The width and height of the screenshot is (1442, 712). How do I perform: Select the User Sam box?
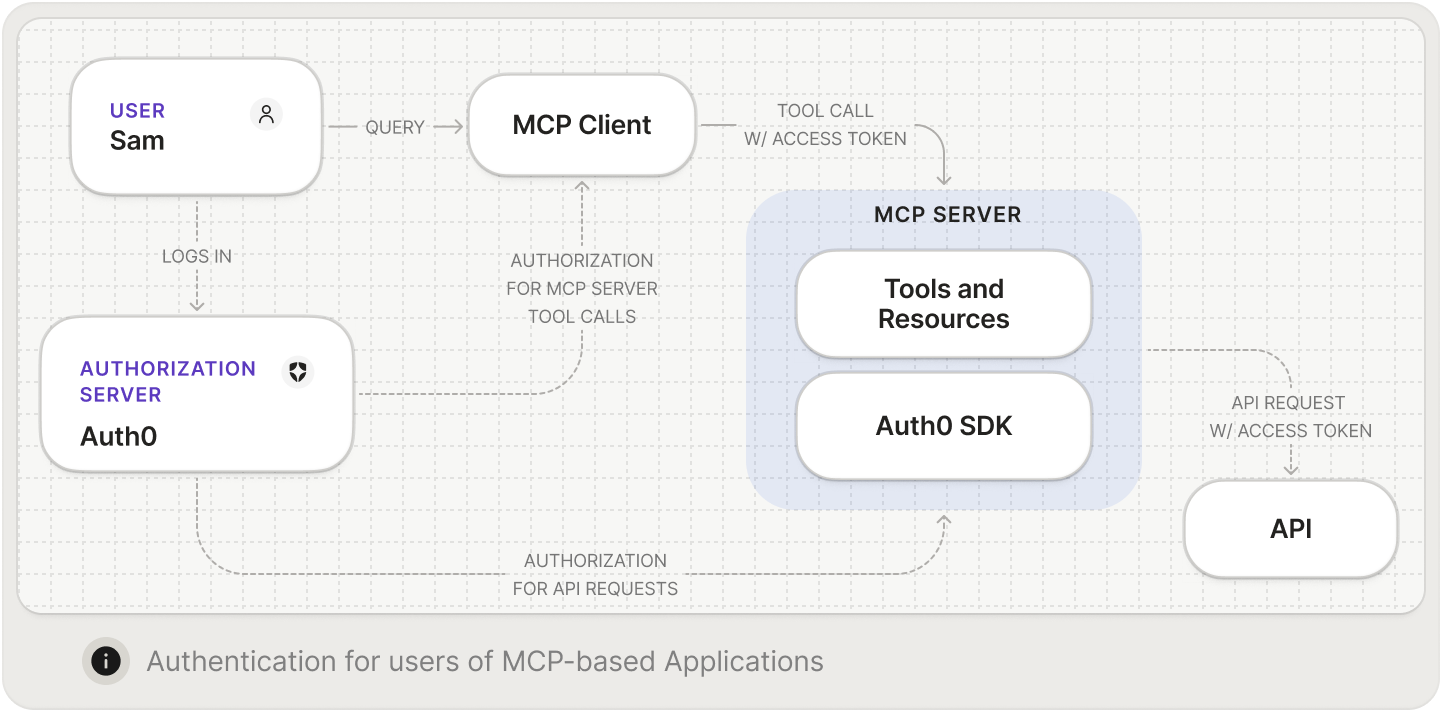point(197,127)
